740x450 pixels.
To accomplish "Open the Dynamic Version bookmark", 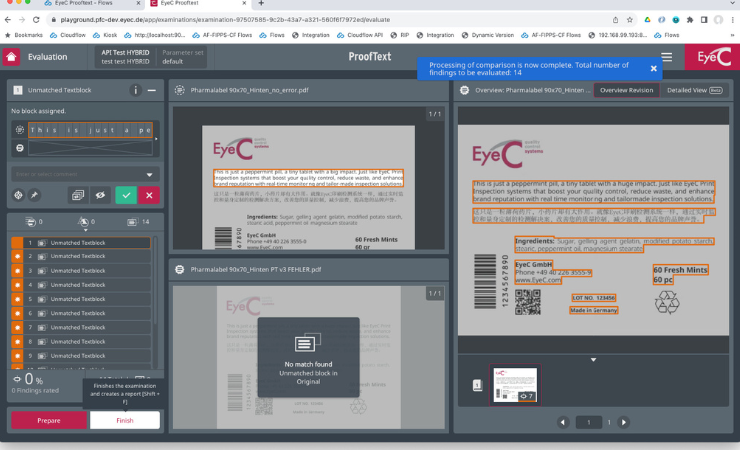I will [x=488, y=35].
